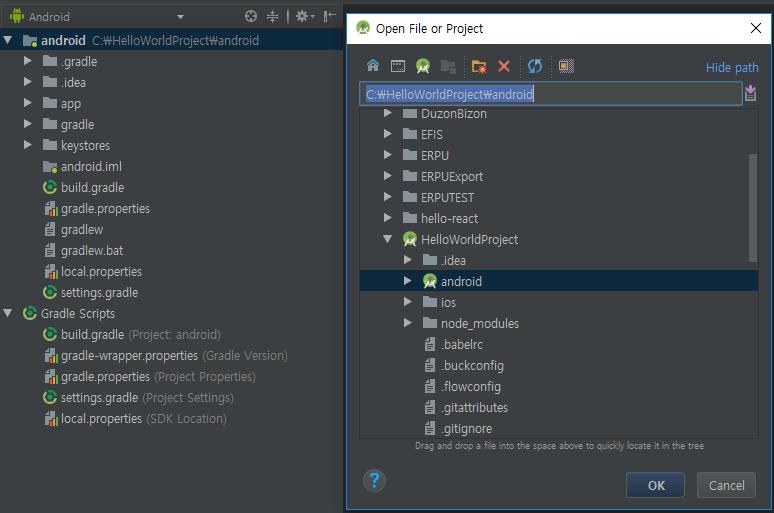The image size is (774, 513).
Task: Toggle show hidden files and directories icon
Action: click(x=566, y=66)
